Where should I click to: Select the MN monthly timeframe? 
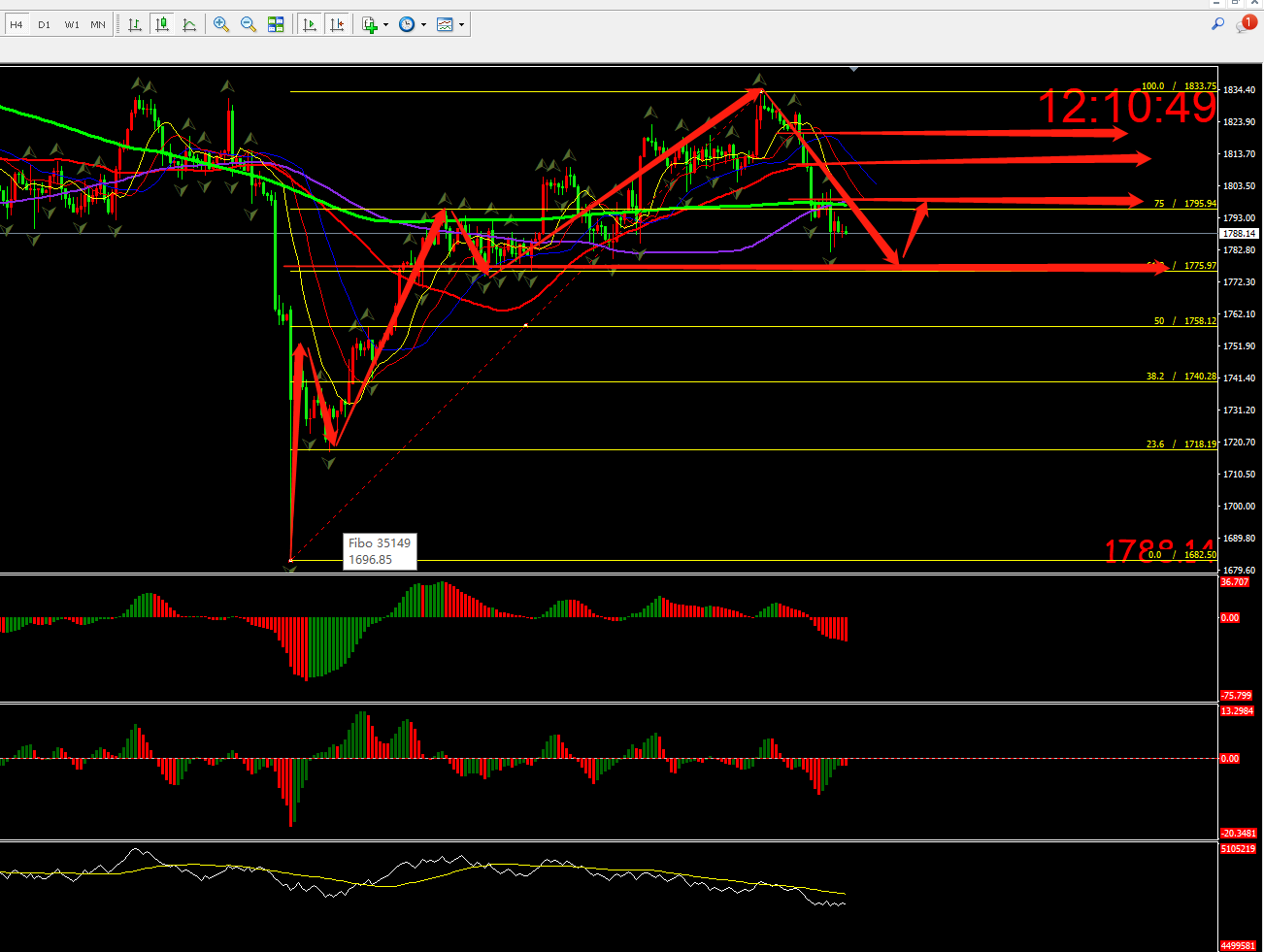[x=98, y=24]
